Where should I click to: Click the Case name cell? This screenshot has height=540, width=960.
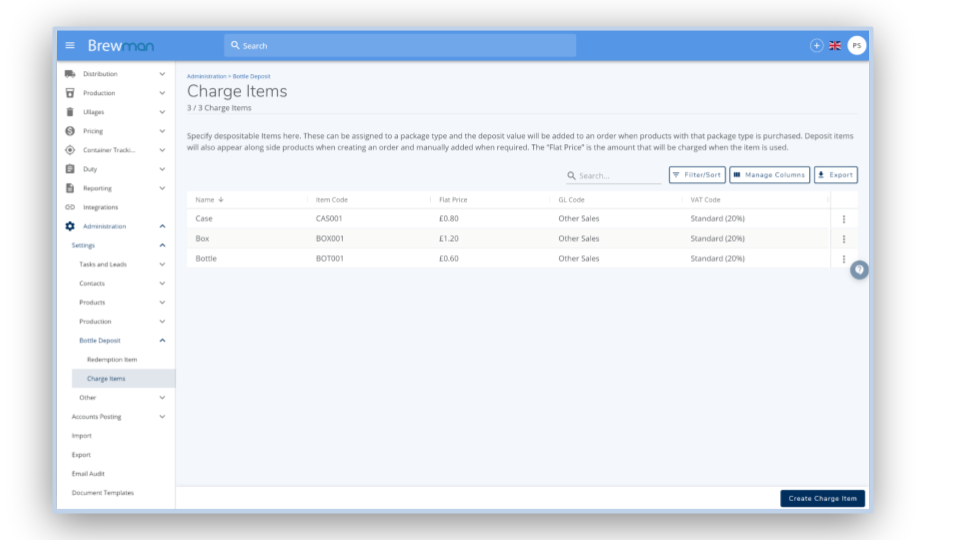(x=204, y=219)
